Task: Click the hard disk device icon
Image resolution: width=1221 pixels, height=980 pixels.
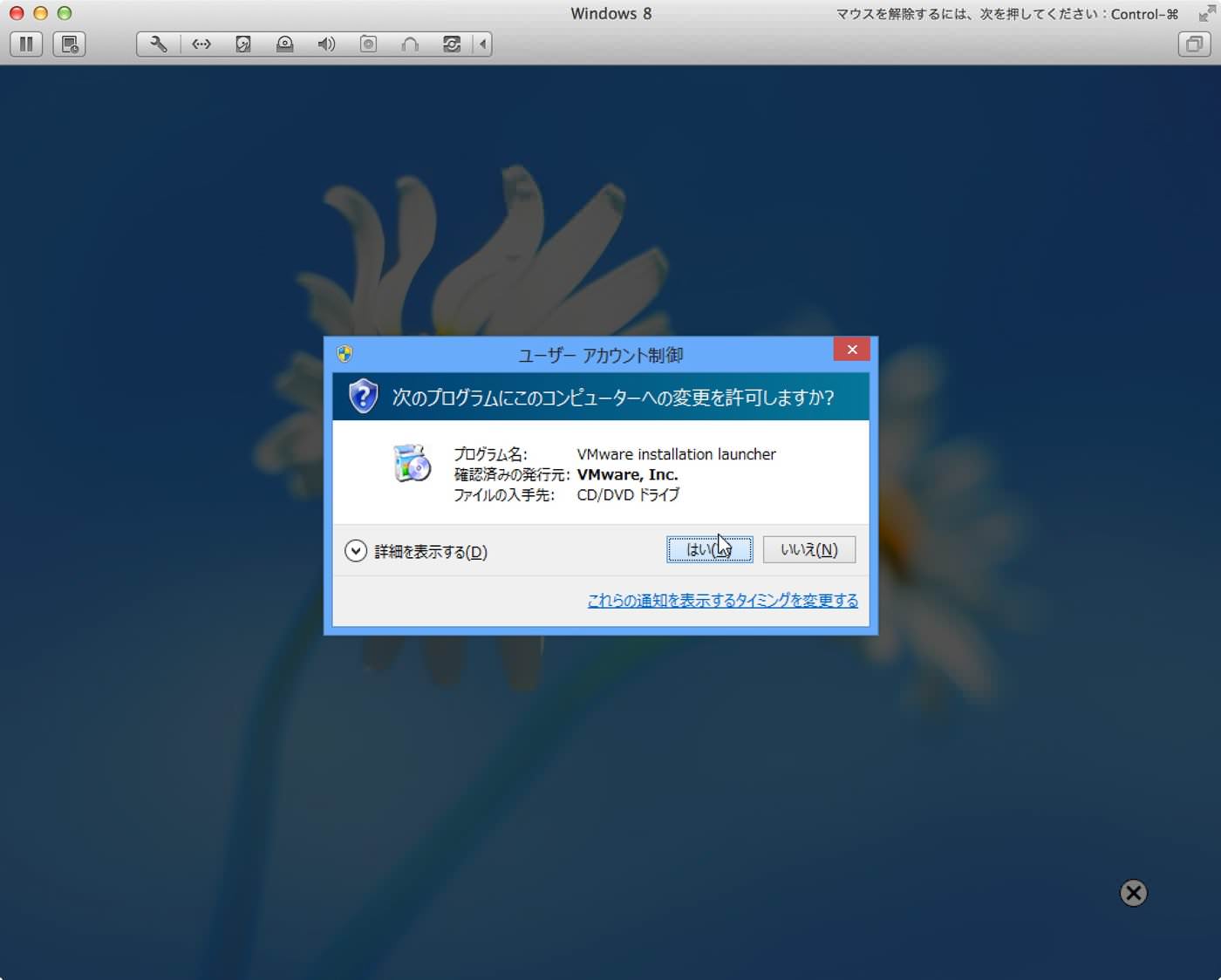Action: 243,44
